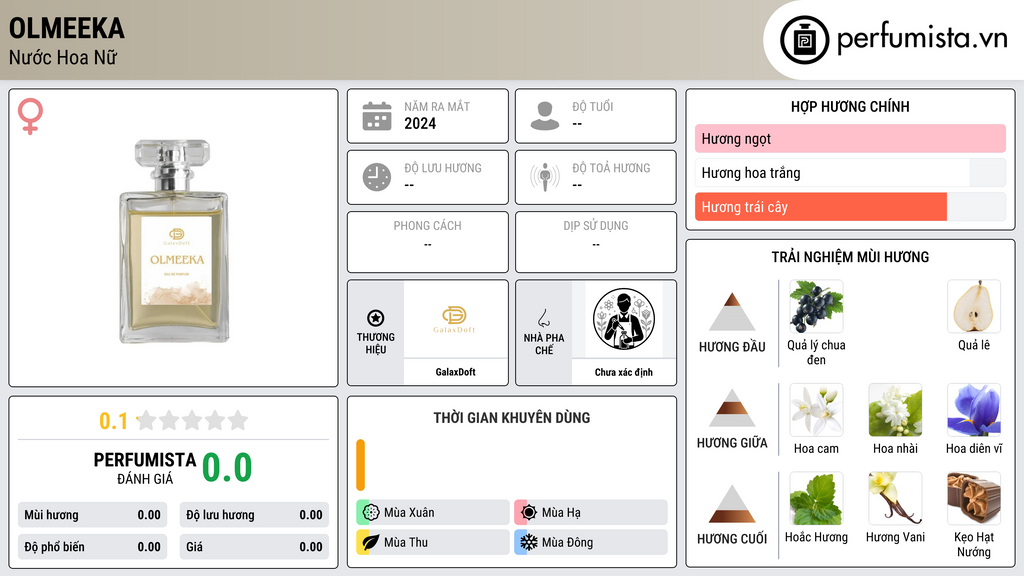Click the Độ lưu hương 0.00 score cell

[x=254, y=515]
